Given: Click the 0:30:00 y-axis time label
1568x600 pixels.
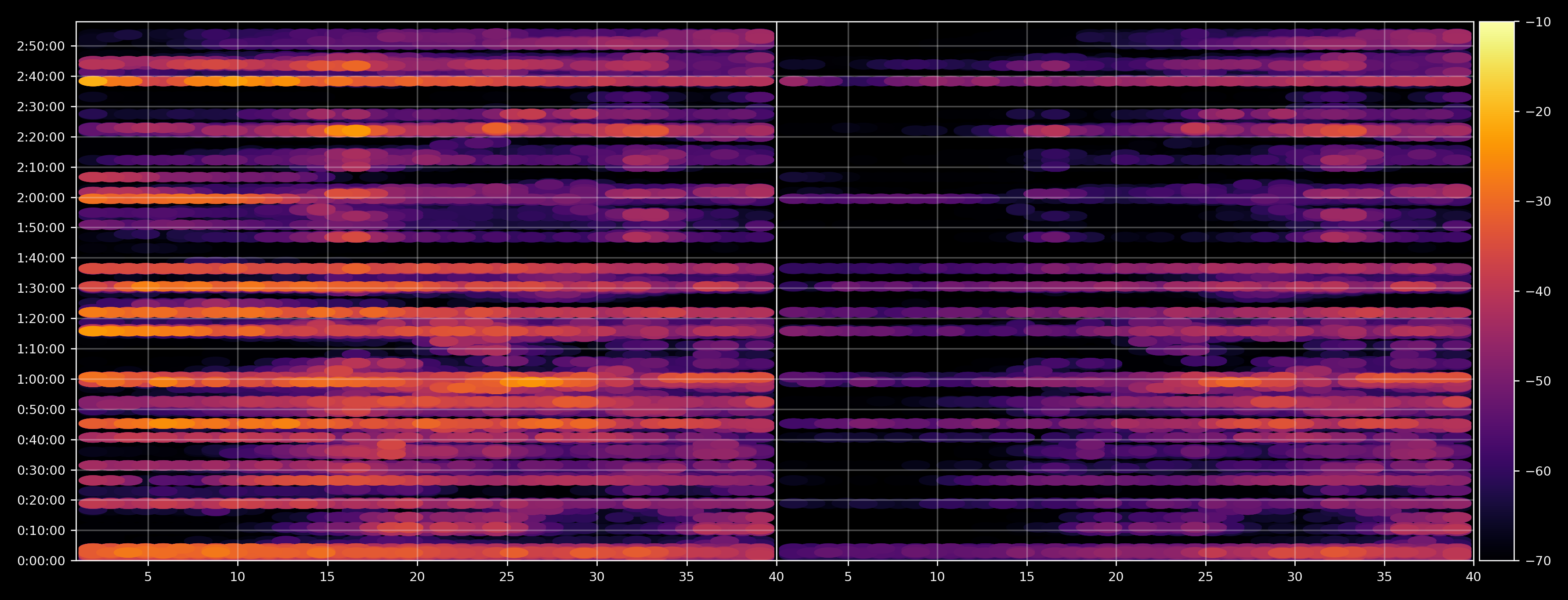Looking at the screenshot, I should pyautogui.click(x=41, y=470).
